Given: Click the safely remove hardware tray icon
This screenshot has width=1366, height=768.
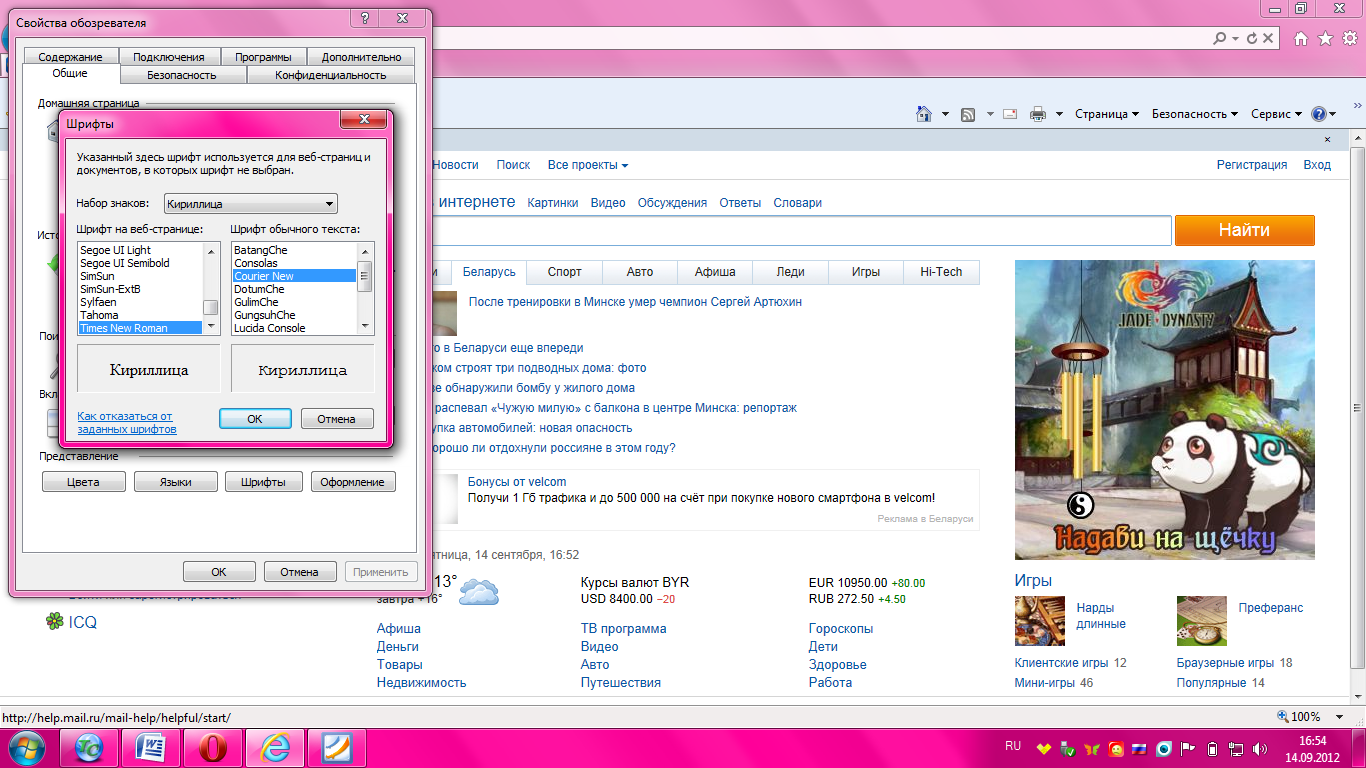Looking at the screenshot, I should pos(1068,748).
